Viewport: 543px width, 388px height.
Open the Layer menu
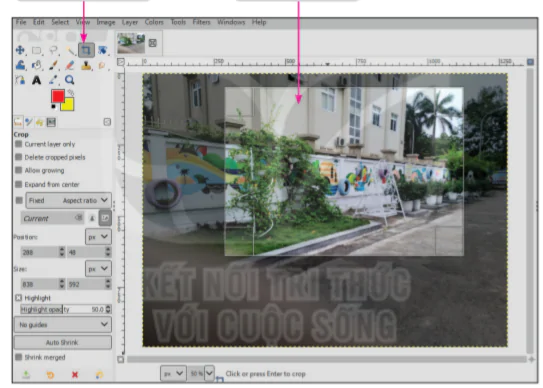[x=130, y=22]
